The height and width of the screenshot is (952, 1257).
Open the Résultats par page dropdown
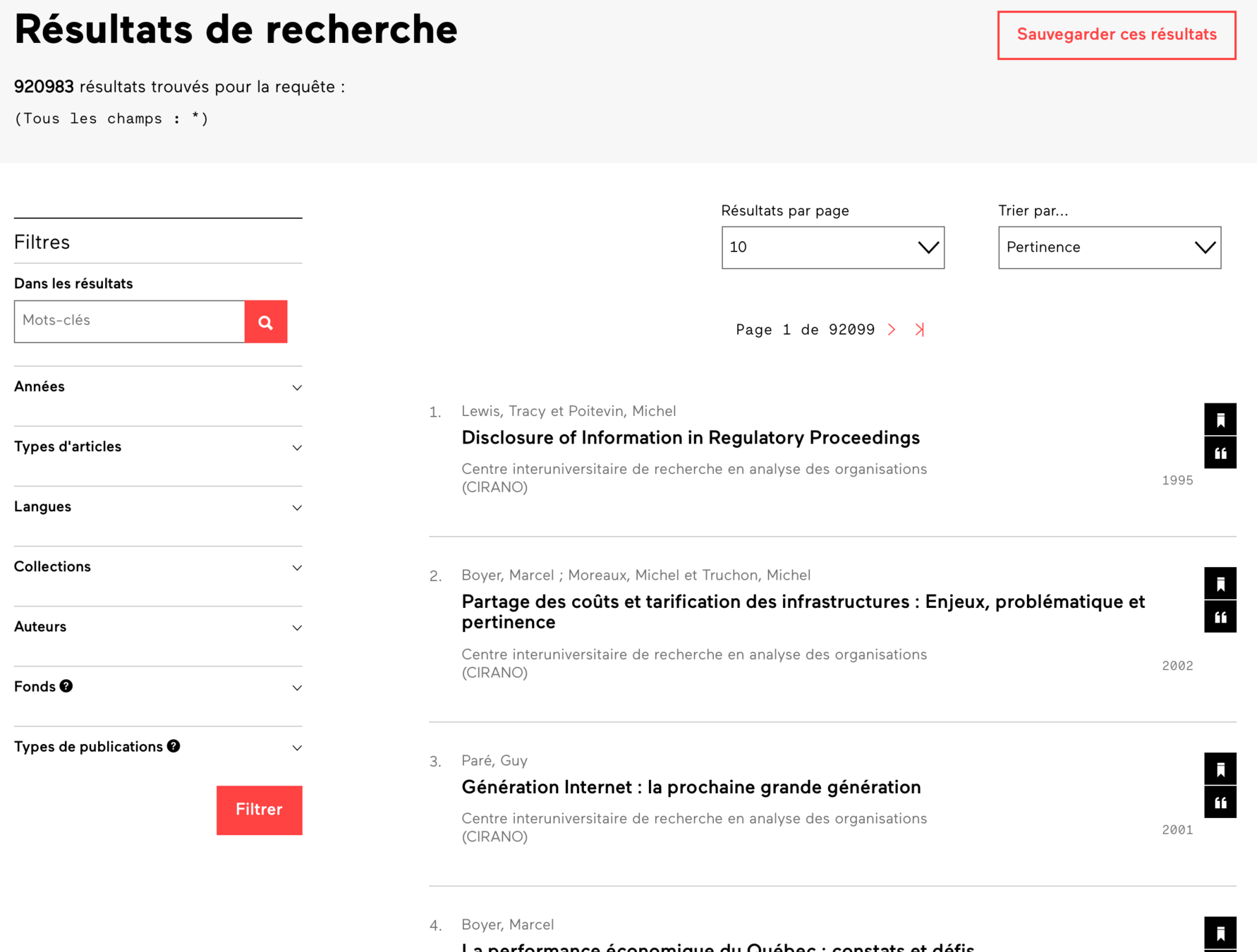click(832, 248)
